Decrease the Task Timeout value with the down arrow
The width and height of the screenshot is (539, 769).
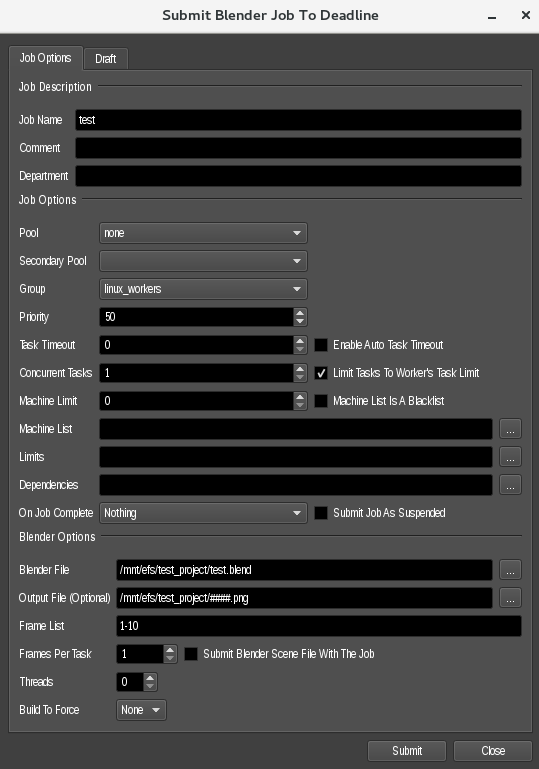300,349
